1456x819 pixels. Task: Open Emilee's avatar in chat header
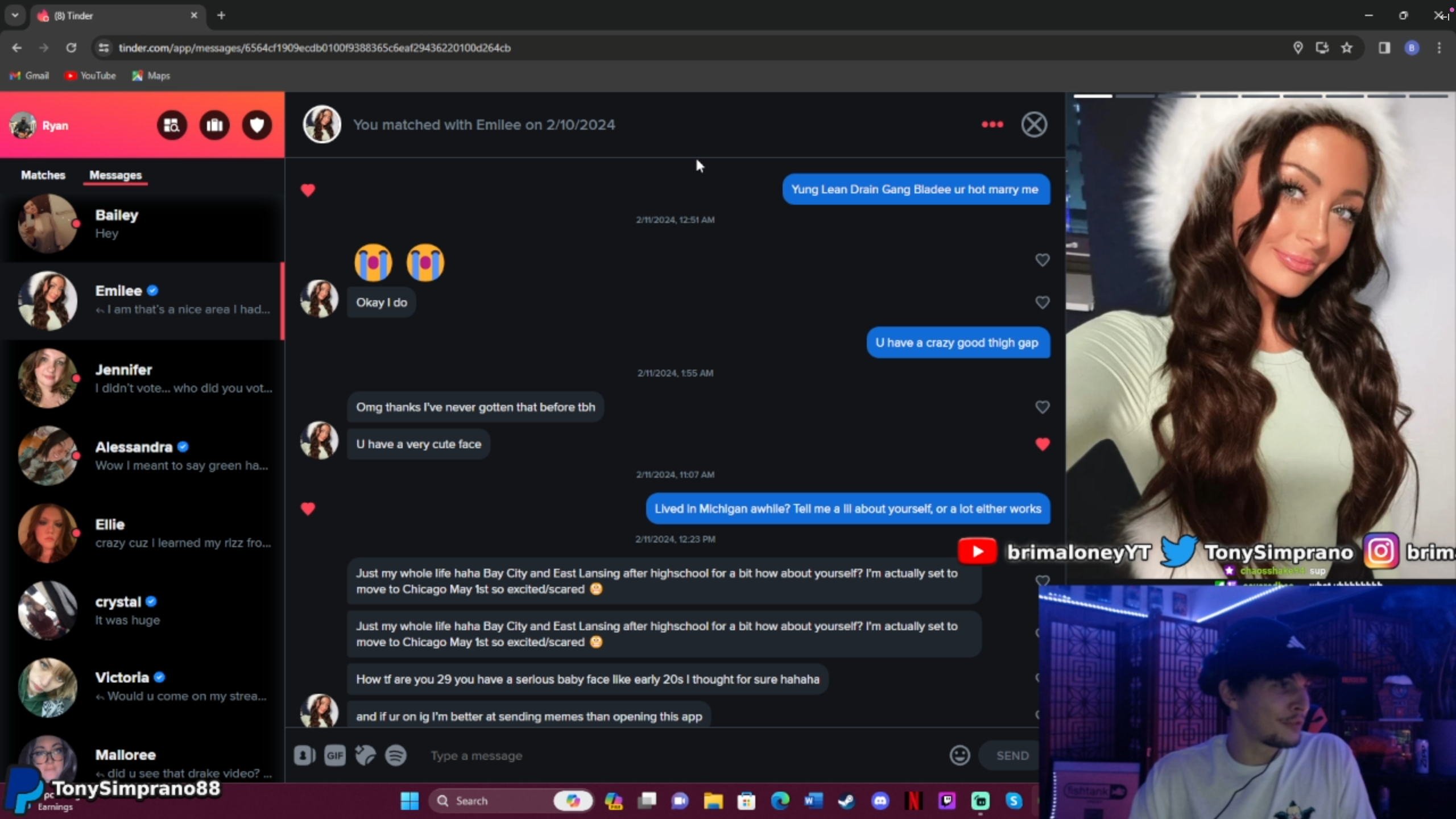click(x=322, y=124)
